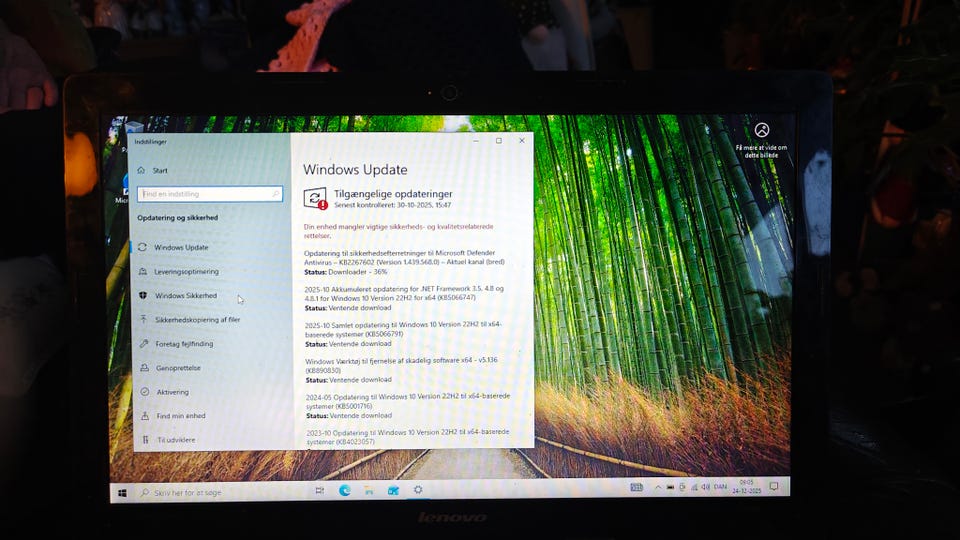This screenshot has height=540, width=960.
Task: Open File Explorer from the taskbar
Action: 369,490
